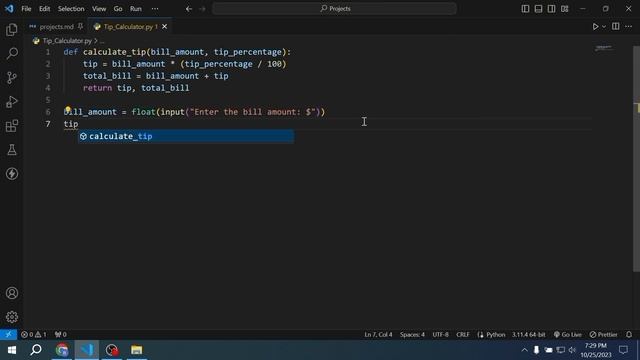
Task: Open the Edit menu
Action: pos(44,9)
